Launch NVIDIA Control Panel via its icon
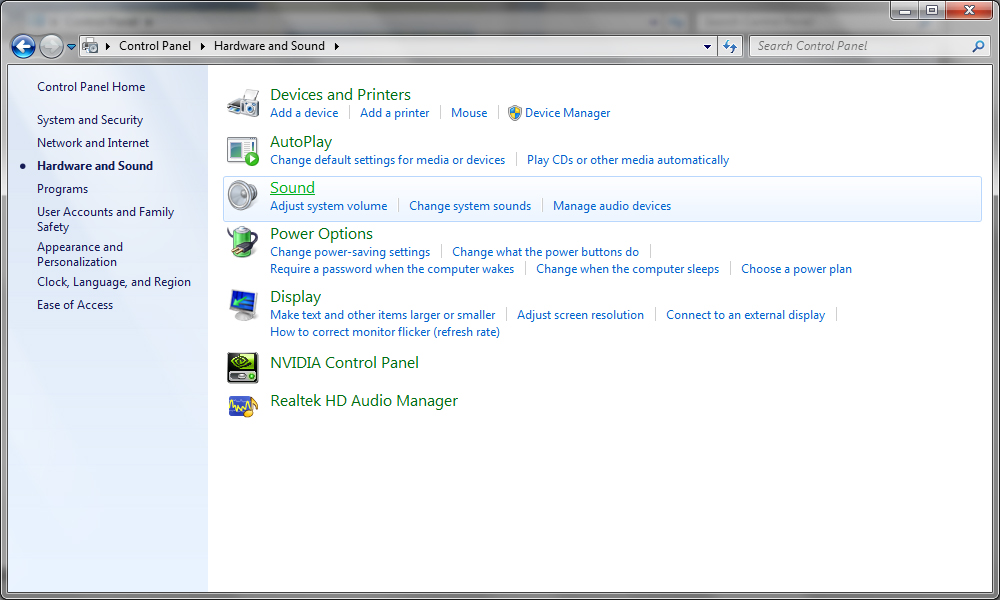 click(x=242, y=367)
